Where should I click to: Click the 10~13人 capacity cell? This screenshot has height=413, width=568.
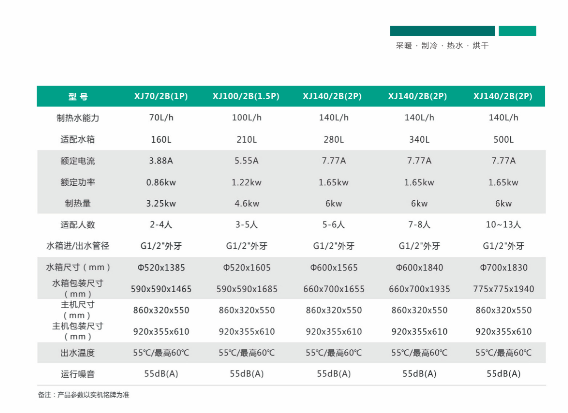click(503, 225)
